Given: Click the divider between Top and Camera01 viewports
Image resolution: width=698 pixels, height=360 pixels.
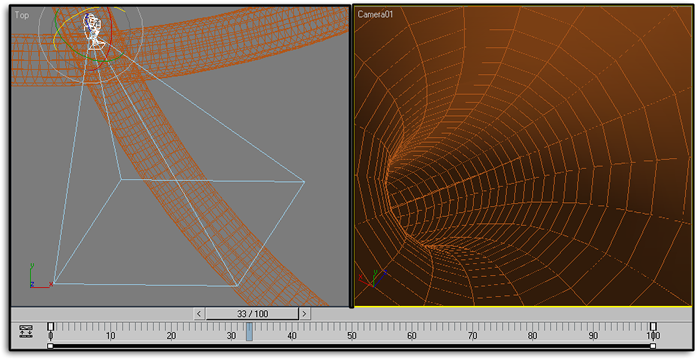Looking at the screenshot, I should click(351, 156).
